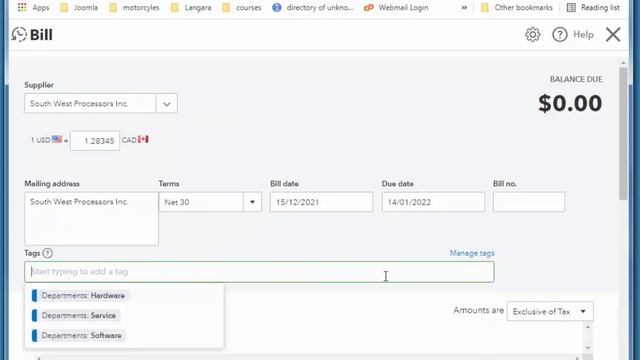
Task: Open the Reading list
Action: (593, 7)
